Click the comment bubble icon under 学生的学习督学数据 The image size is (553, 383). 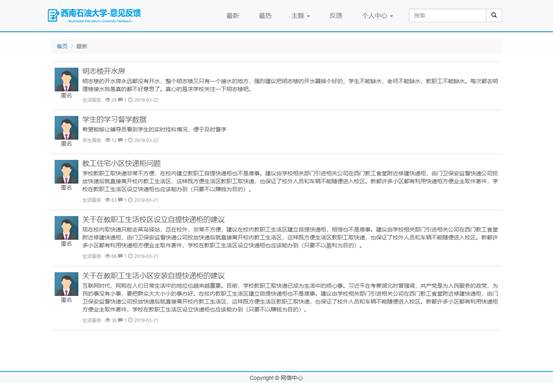[x=121, y=140]
